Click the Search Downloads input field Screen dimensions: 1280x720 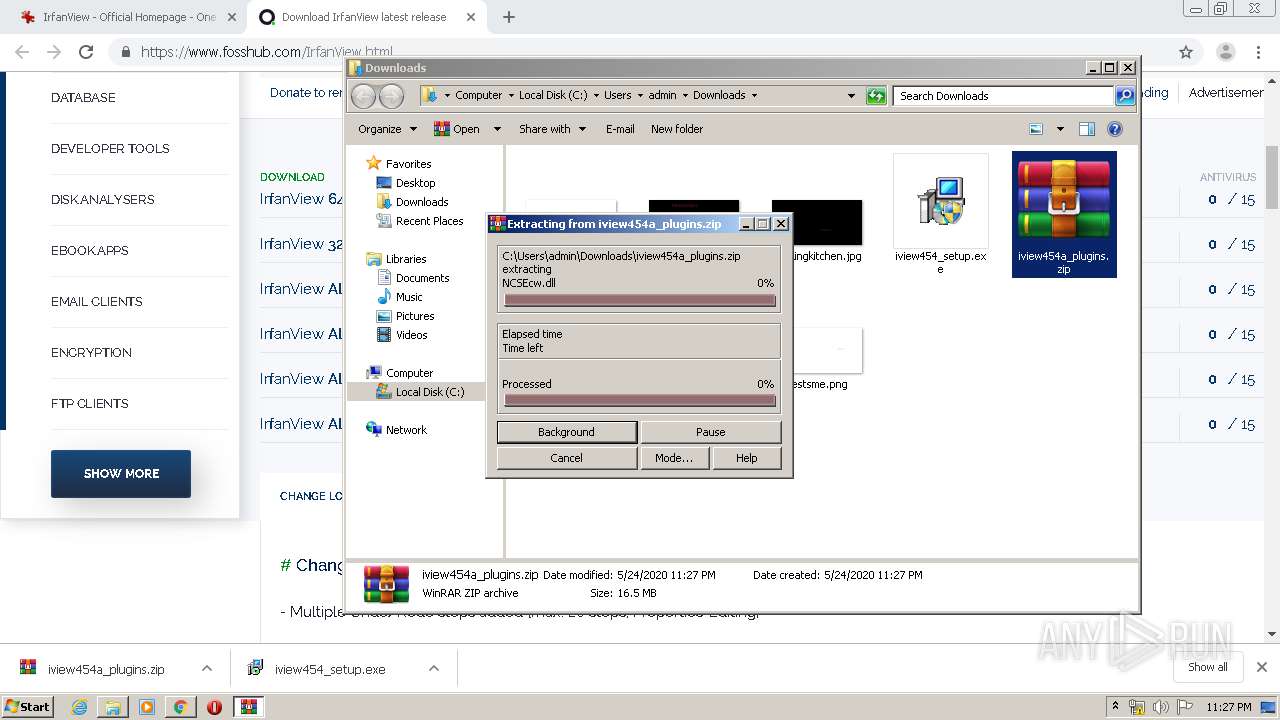1003,96
